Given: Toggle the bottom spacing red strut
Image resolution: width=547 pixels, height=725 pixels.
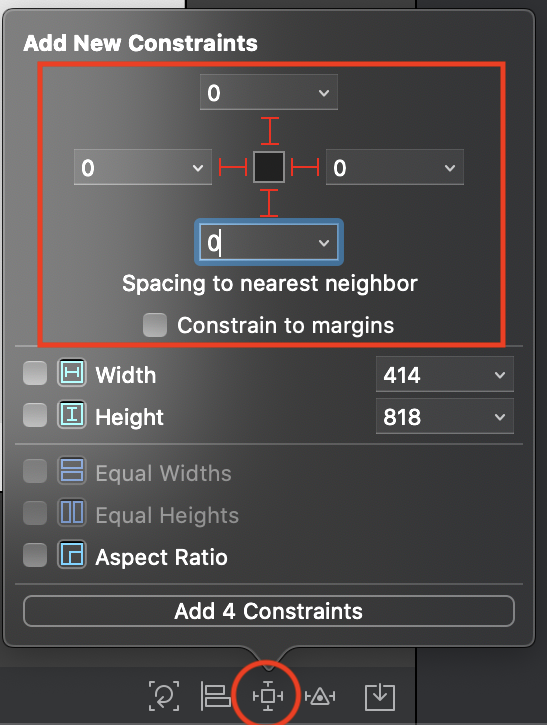Looking at the screenshot, I should [x=269, y=203].
